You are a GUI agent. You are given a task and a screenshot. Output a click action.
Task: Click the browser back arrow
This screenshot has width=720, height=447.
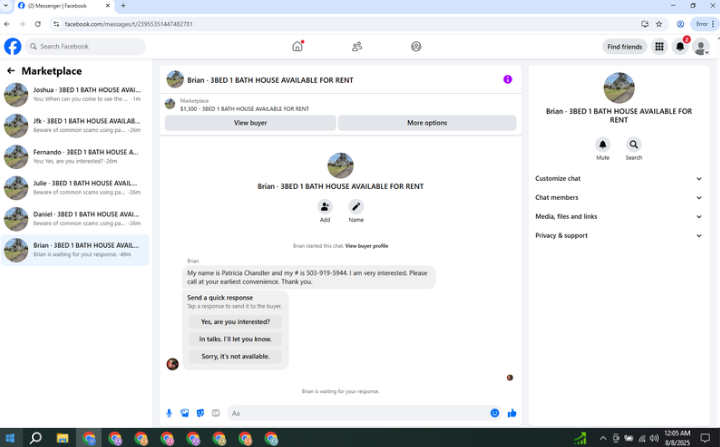[7, 24]
